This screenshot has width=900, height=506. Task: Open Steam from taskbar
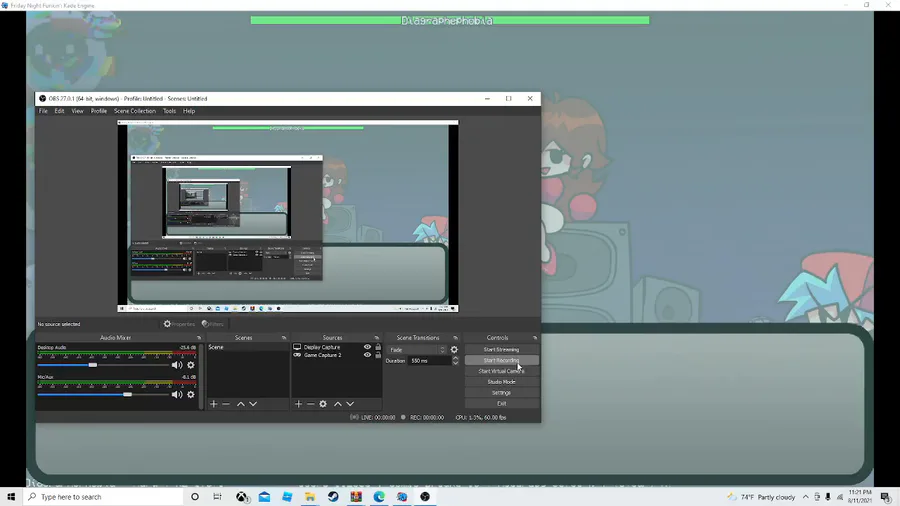click(333, 497)
